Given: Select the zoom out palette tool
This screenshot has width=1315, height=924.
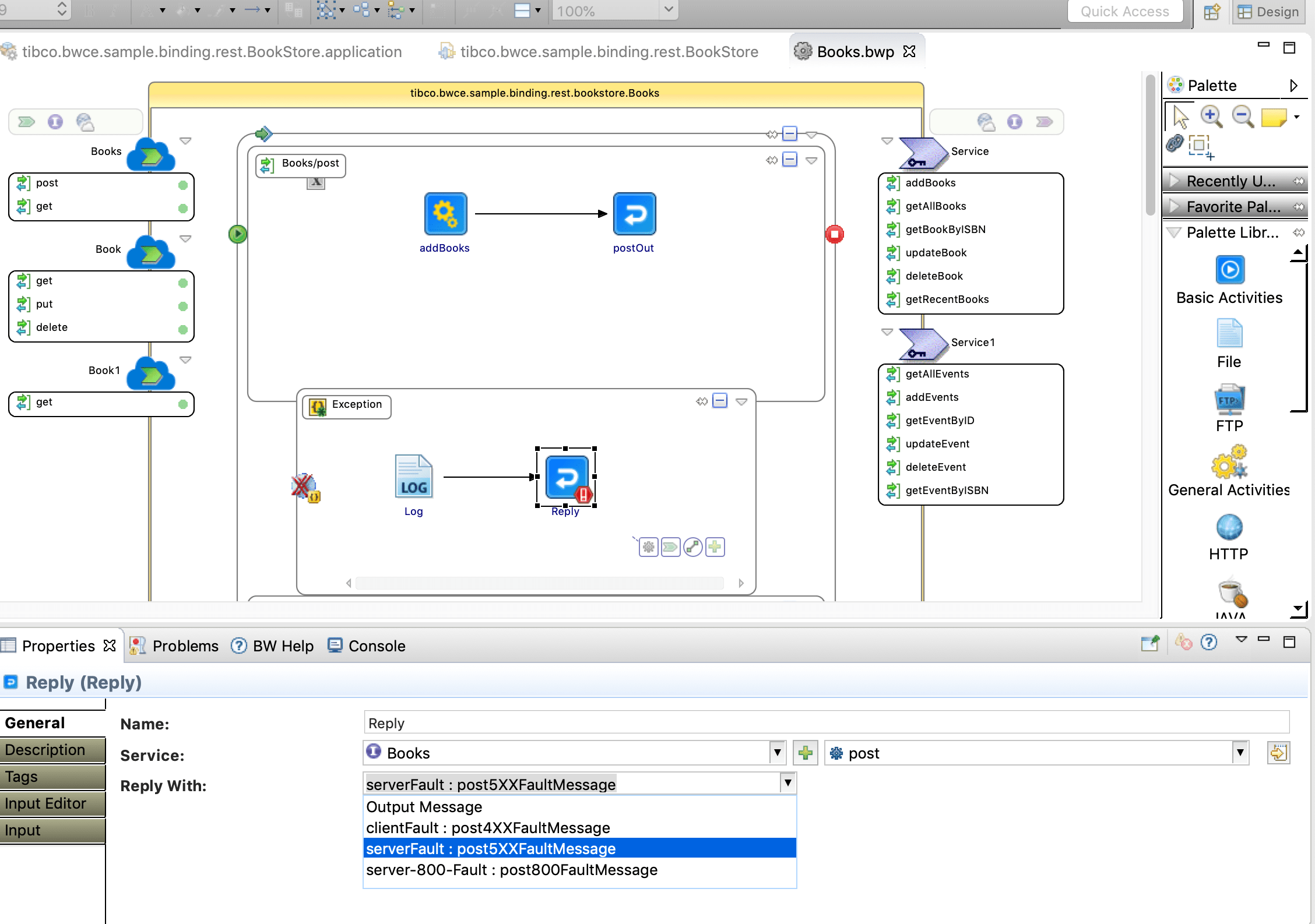Looking at the screenshot, I should (1242, 116).
